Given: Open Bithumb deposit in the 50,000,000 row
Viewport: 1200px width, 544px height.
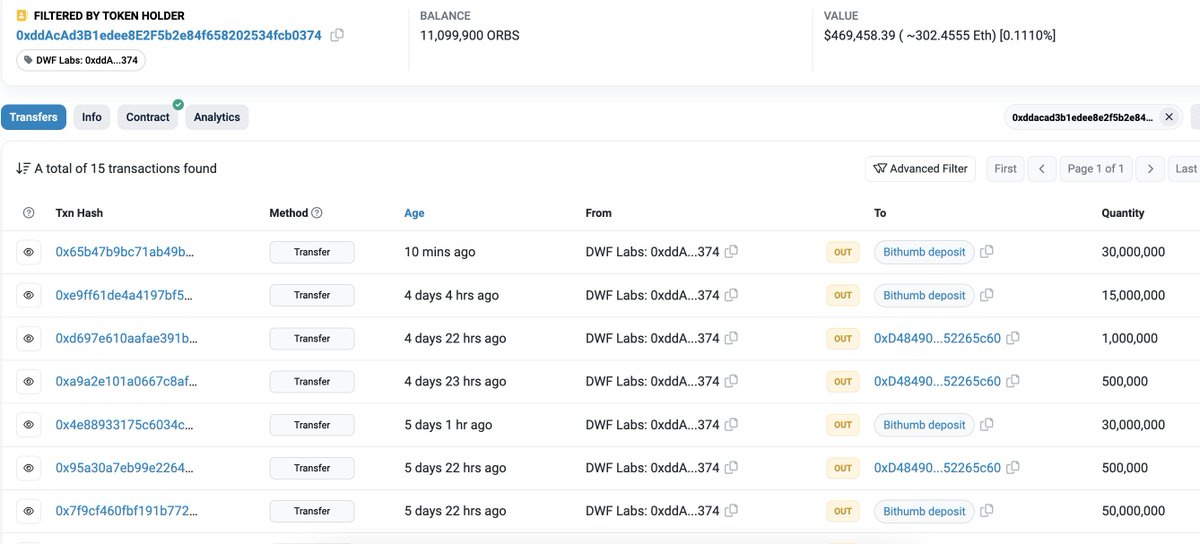Looking at the screenshot, I should coord(924,511).
